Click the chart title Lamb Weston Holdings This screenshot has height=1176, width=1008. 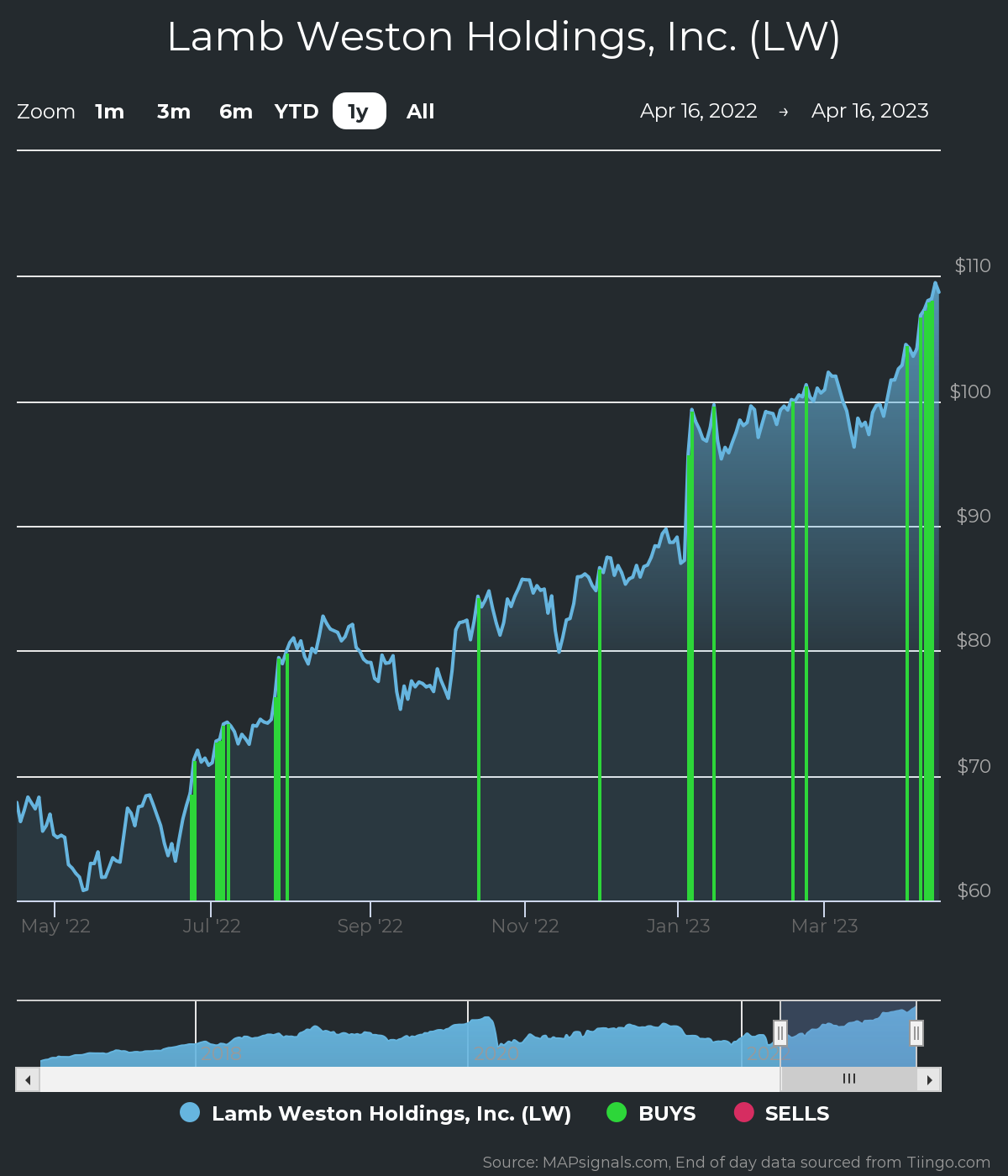coord(504,37)
